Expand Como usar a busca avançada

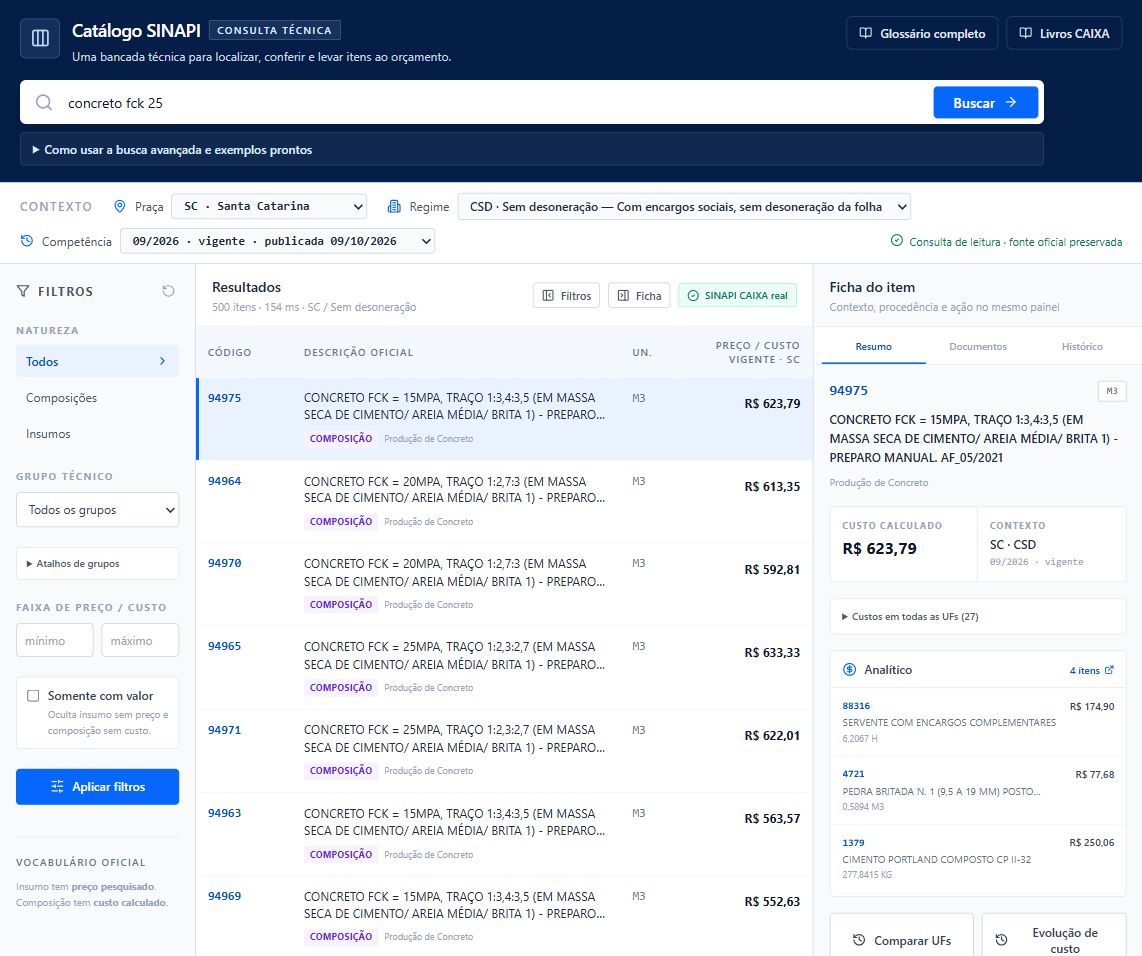[x=532, y=149]
